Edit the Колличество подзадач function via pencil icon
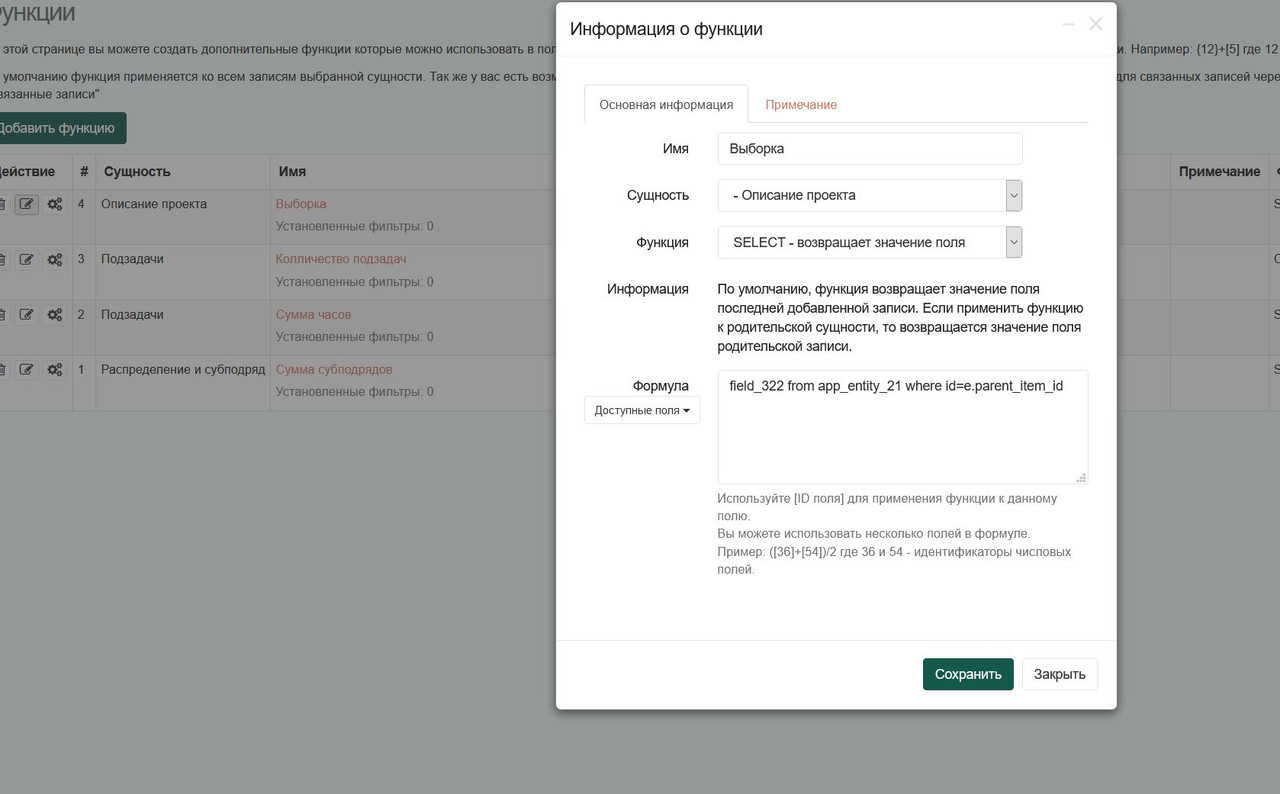The image size is (1280, 794). [x=26, y=259]
